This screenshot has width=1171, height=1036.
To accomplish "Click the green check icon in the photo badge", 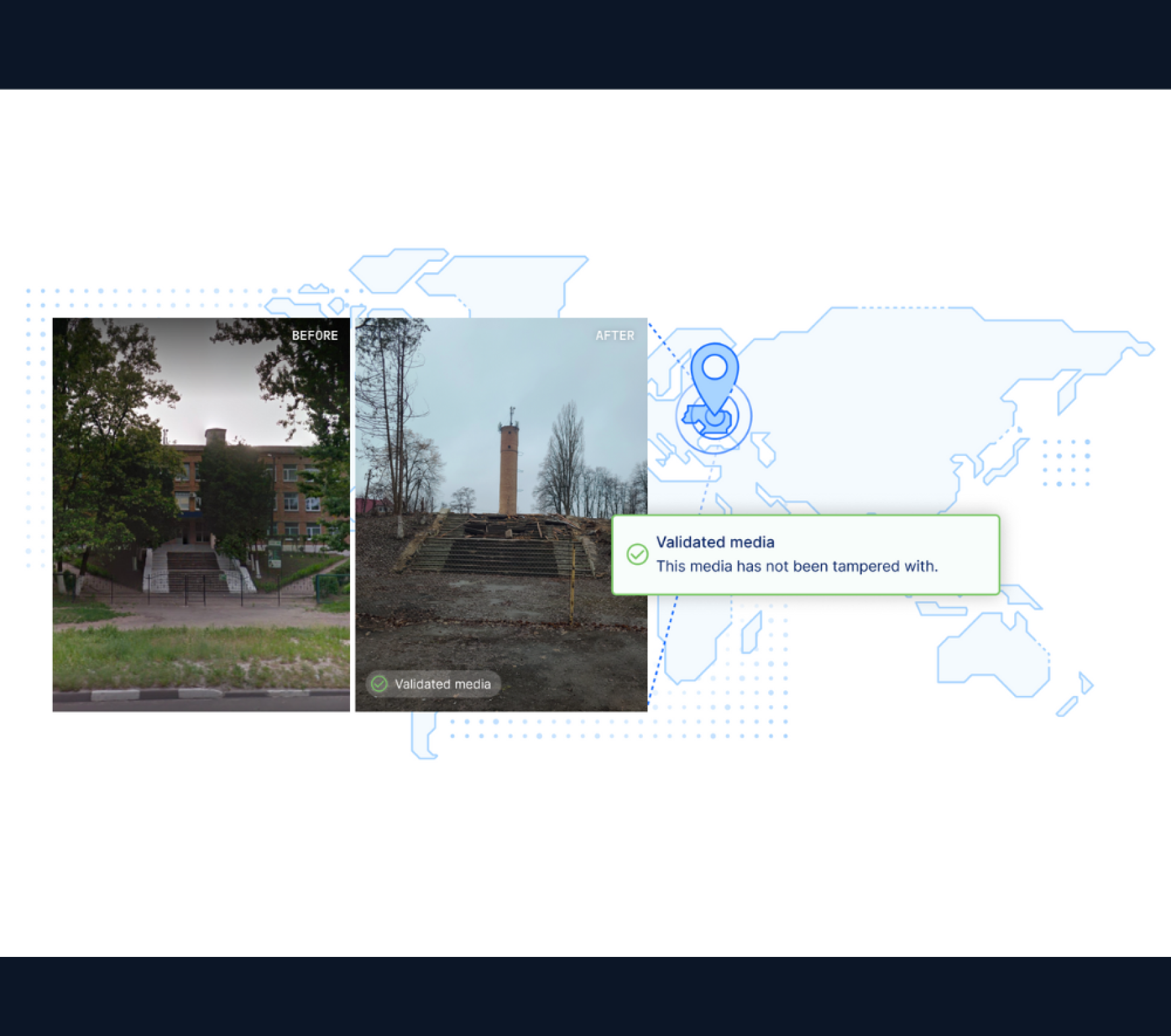I will (x=379, y=684).
